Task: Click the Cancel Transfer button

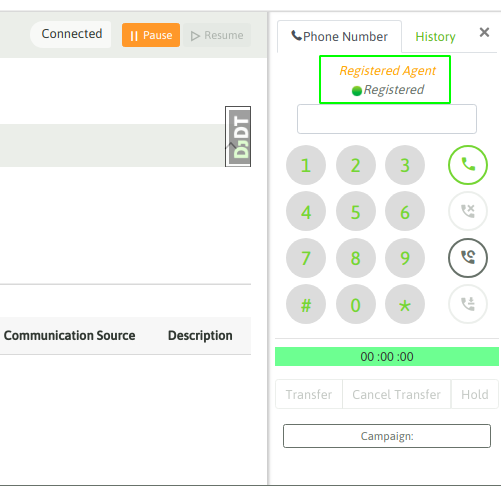Action: click(396, 394)
